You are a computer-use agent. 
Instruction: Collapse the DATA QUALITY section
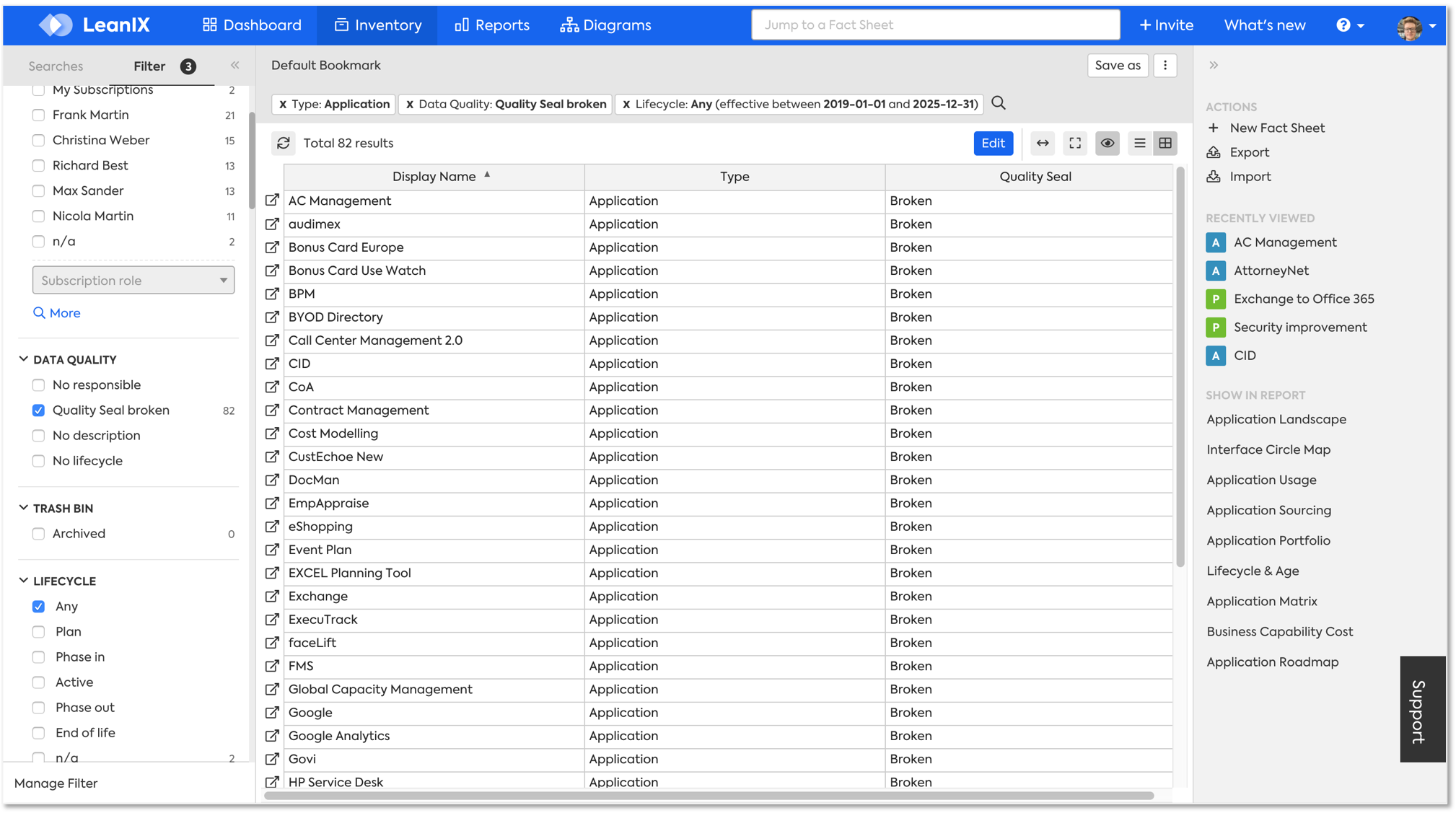[x=24, y=359]
